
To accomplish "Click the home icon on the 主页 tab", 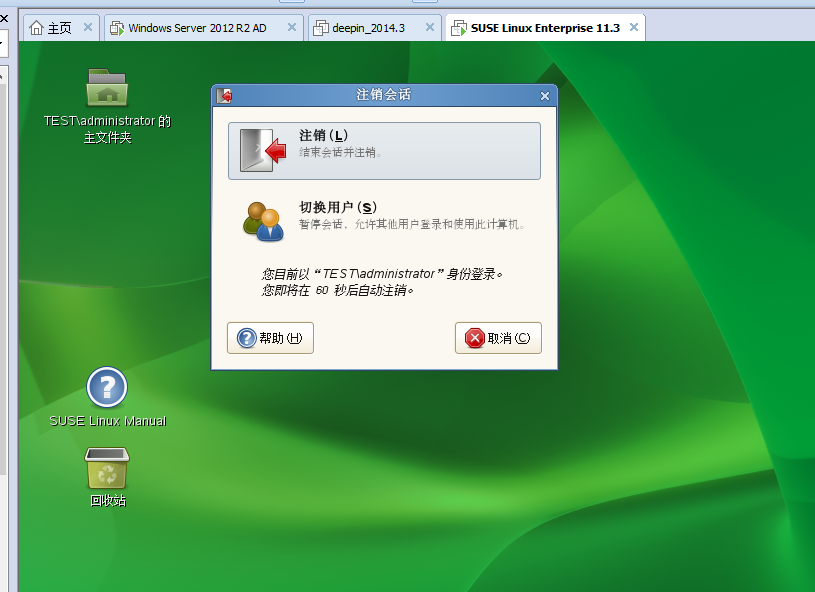I will tap(36, 28).
